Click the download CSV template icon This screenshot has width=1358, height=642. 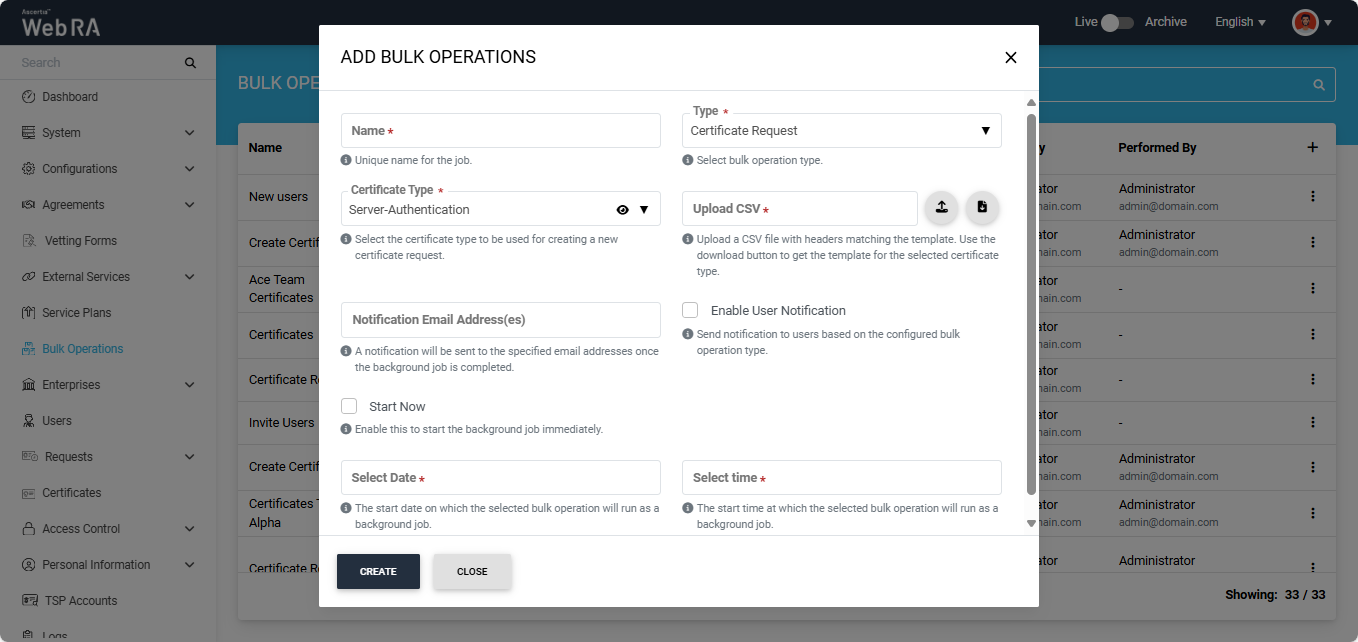982,208
